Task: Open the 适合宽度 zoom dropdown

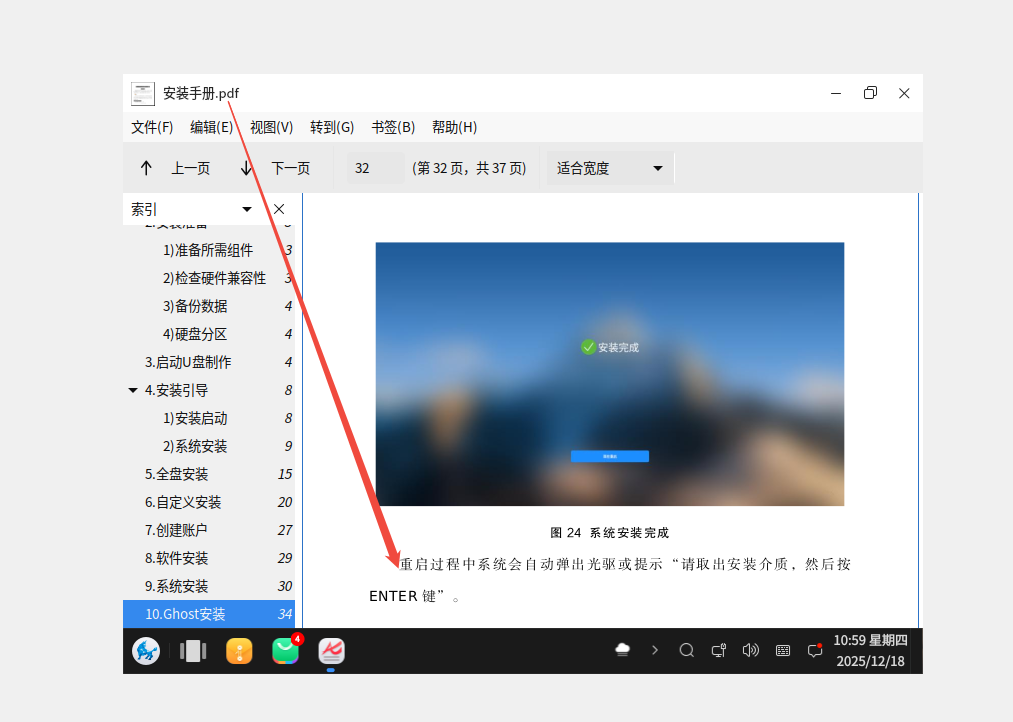Action: pyautogui.click(x=610, y=169)
